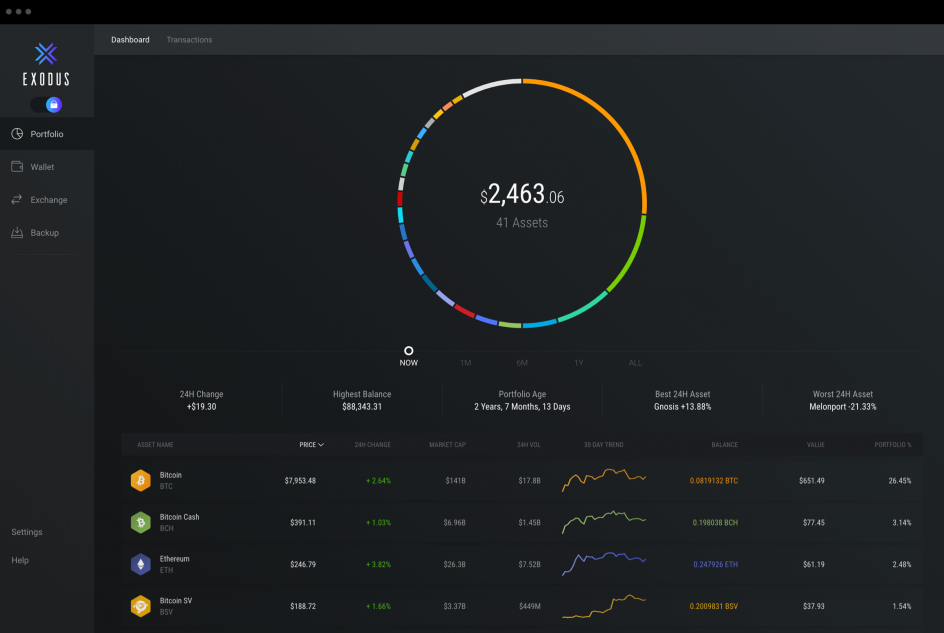Select the 6M time range
This screenshot has height=633, width=944.
pyautogui.click(x=522, y=363)
